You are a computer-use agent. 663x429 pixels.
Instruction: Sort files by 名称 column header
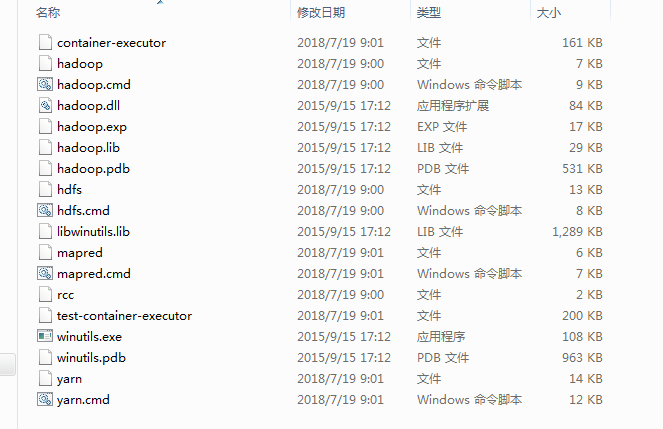pyautogui.click(x=48, y=13)
